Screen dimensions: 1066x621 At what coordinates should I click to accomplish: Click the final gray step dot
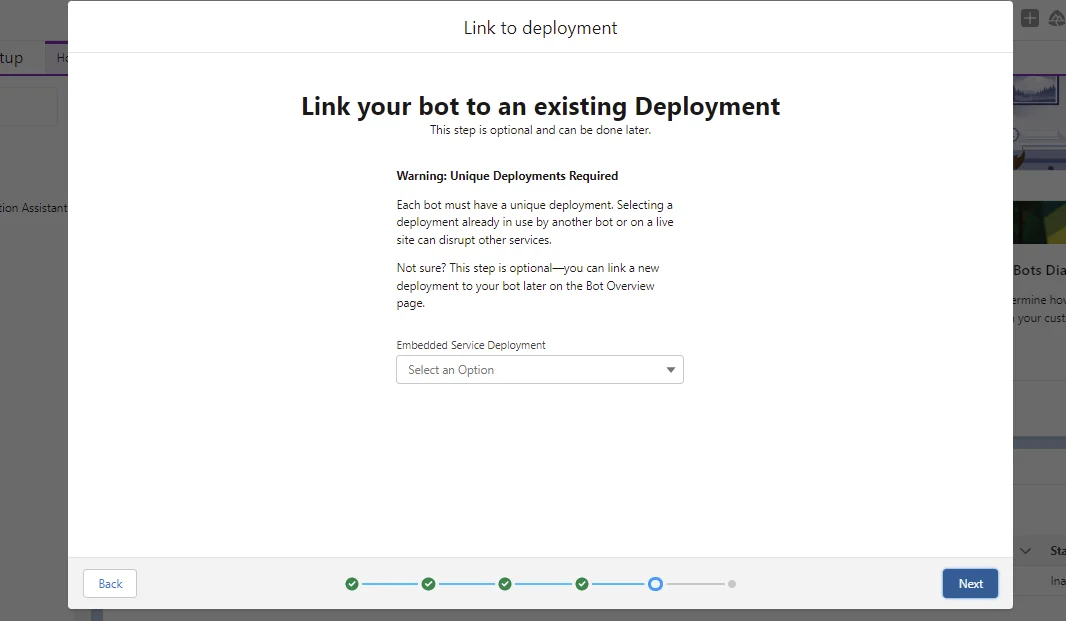732,583
